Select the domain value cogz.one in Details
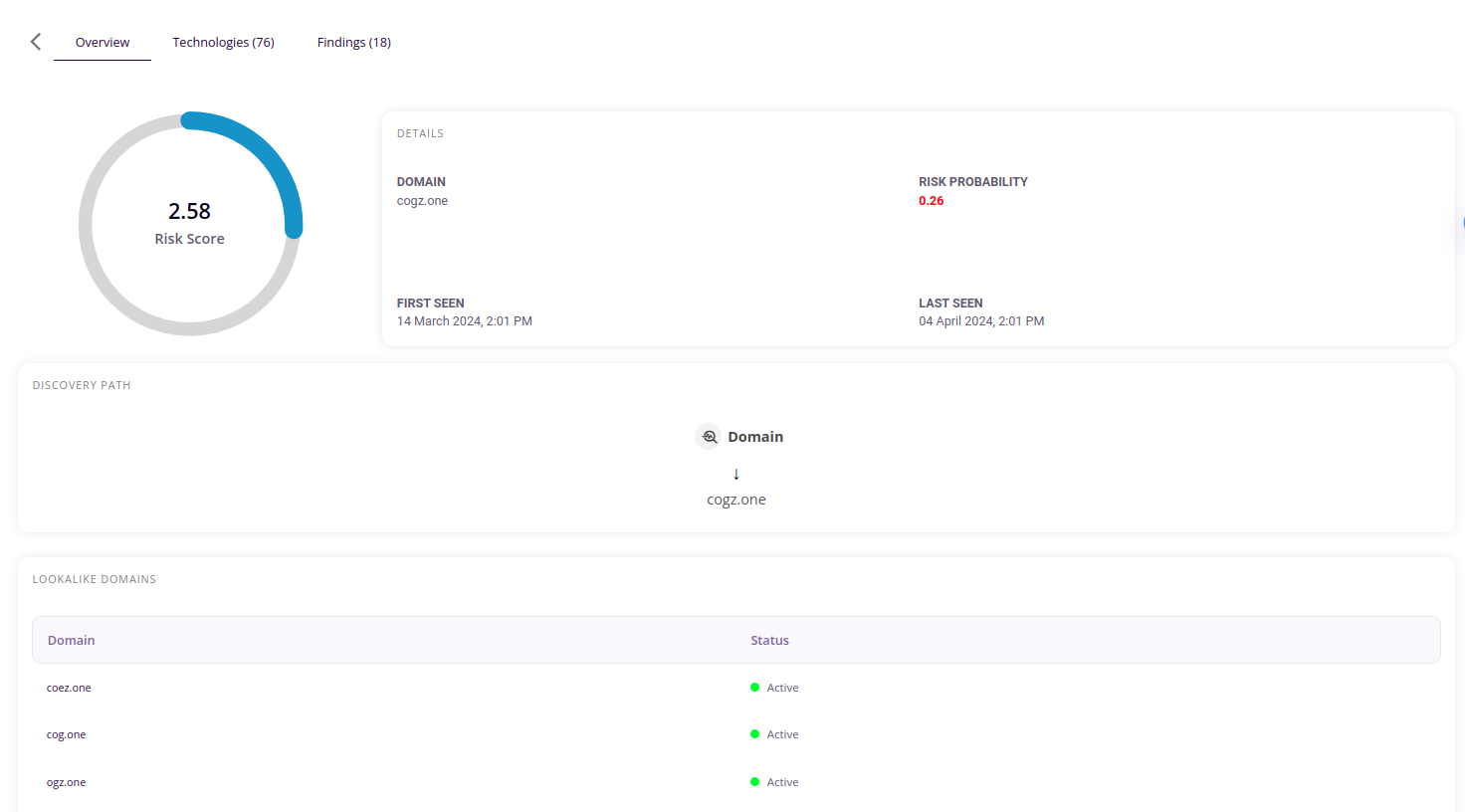 [x=422, y=201]
